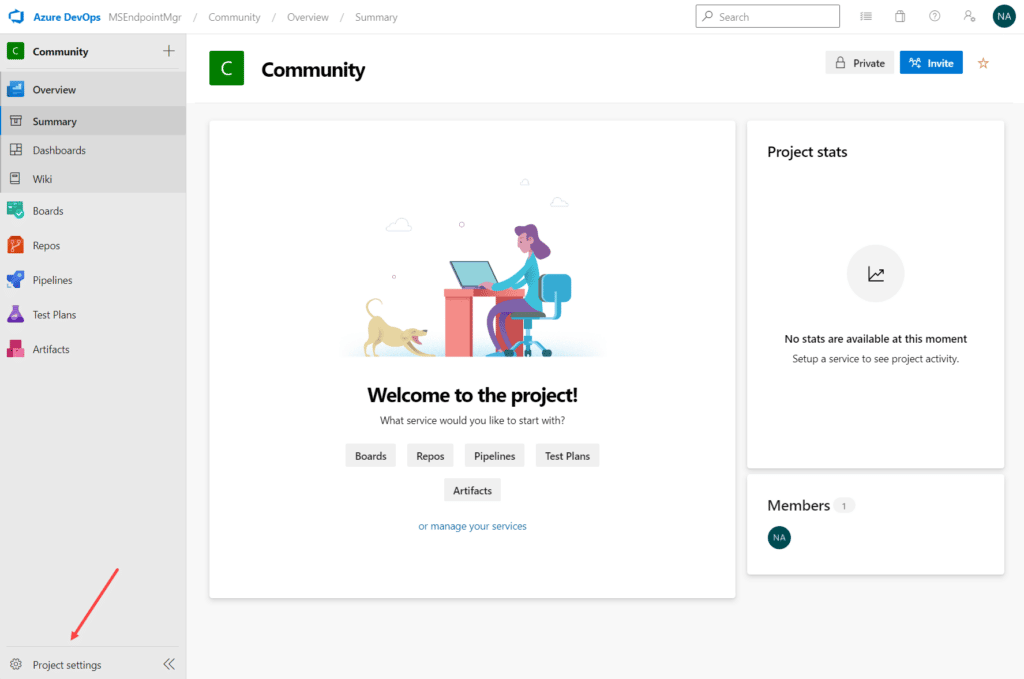Click the green Community project icon in sidebar
1024x679 pixels.
15,51
